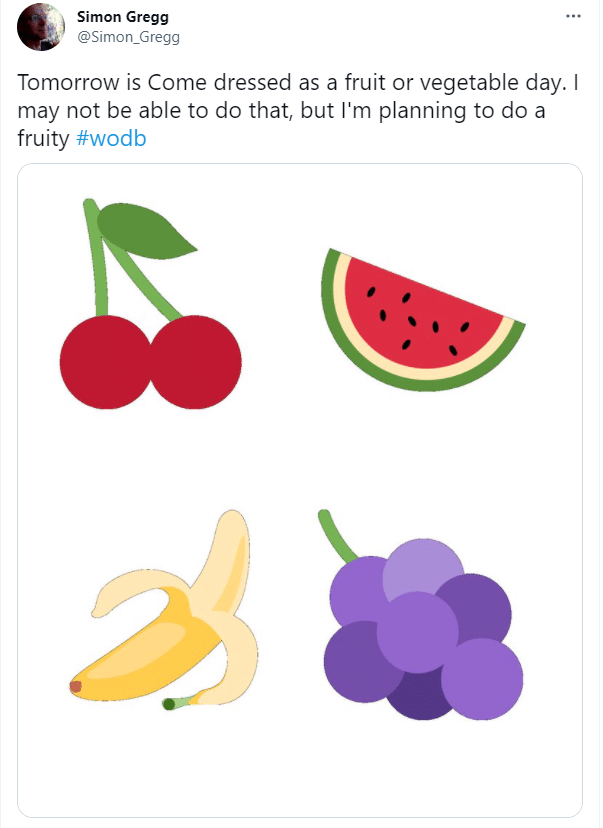Click the banana's small green stem end
Image resolution: width=603 pixels, height=828 pixels.
click(x=170, y=704)
